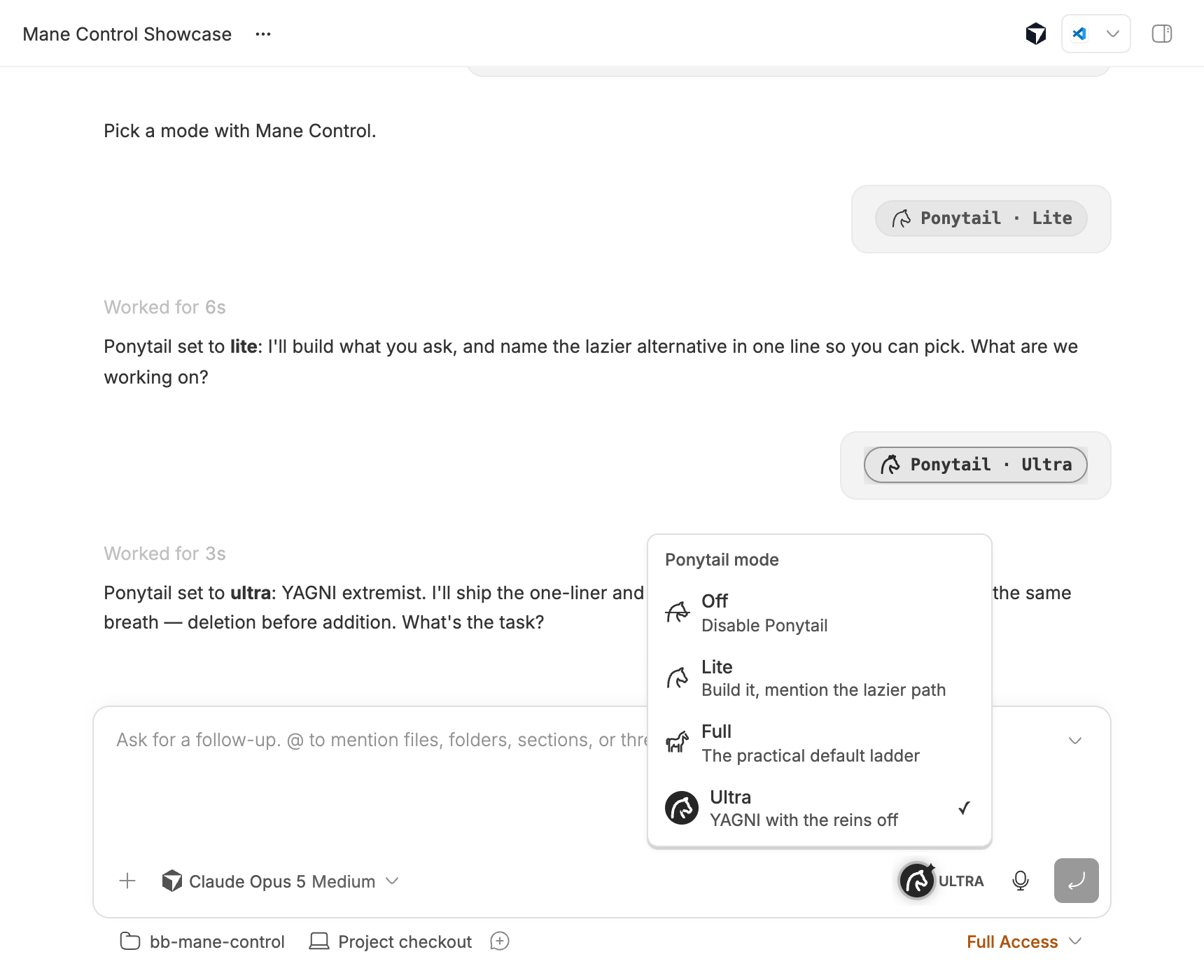Focus the Ask for a follow-up input
Viewport: 1204px width, 980px height.
pyautogui.click(x=381, y=740)
